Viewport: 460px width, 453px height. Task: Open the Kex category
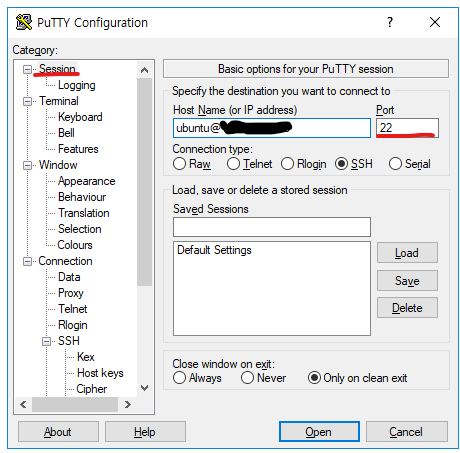tap(86, 357)
